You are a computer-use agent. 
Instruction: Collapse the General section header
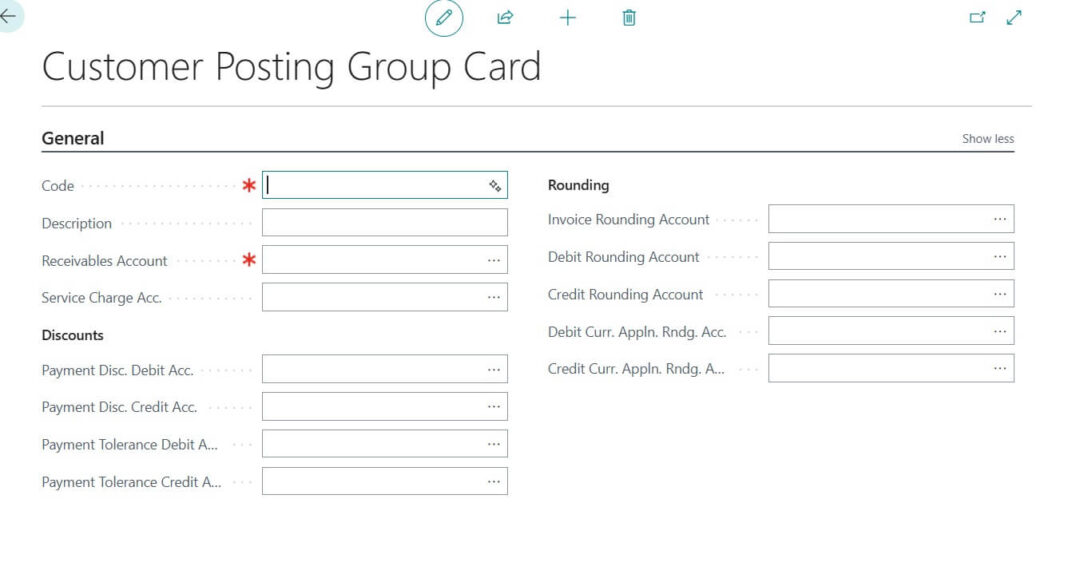click(73, 138)
